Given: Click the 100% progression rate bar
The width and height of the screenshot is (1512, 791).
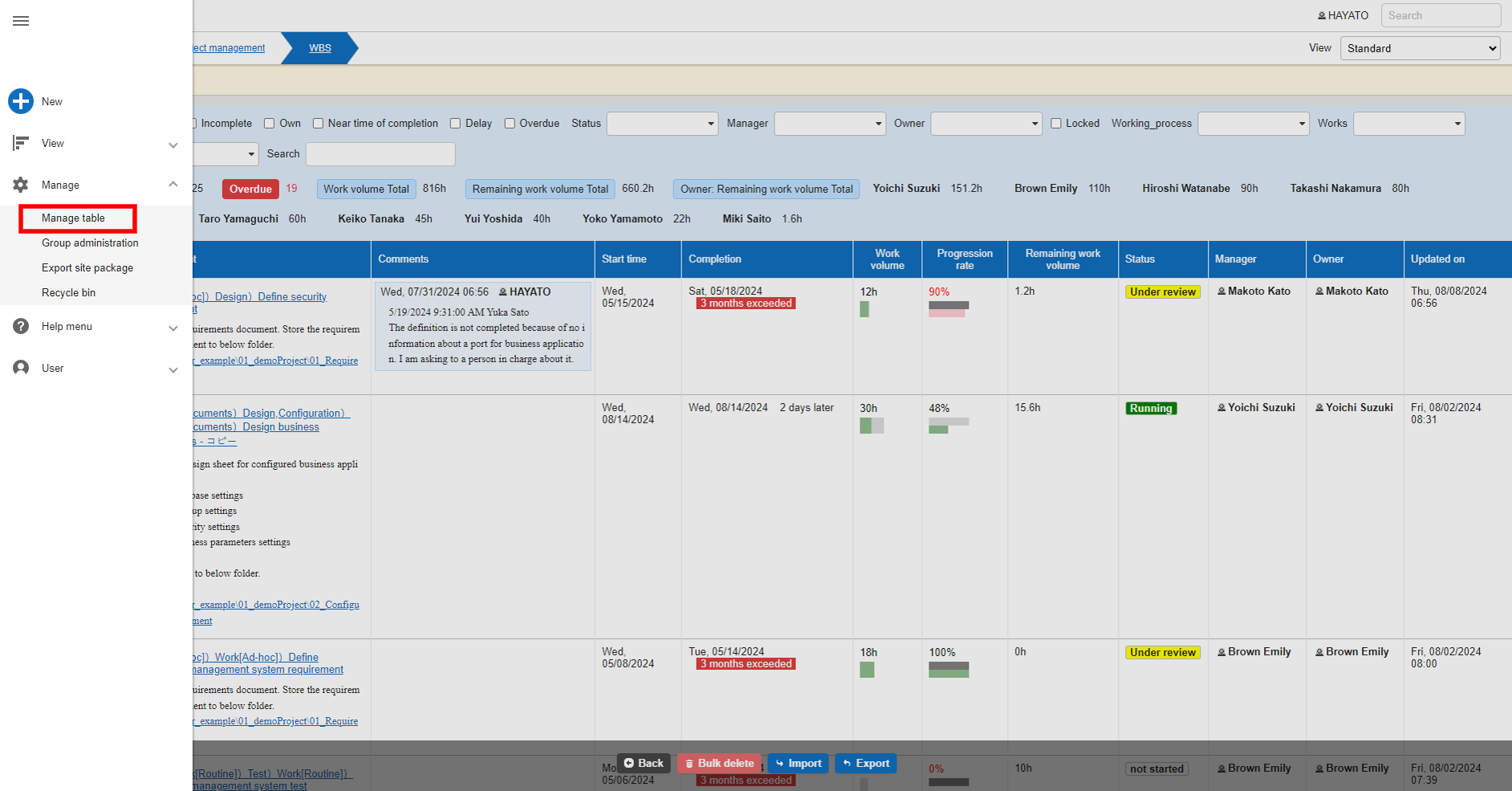Looking at the screenshot, I should tap(949, 670).
